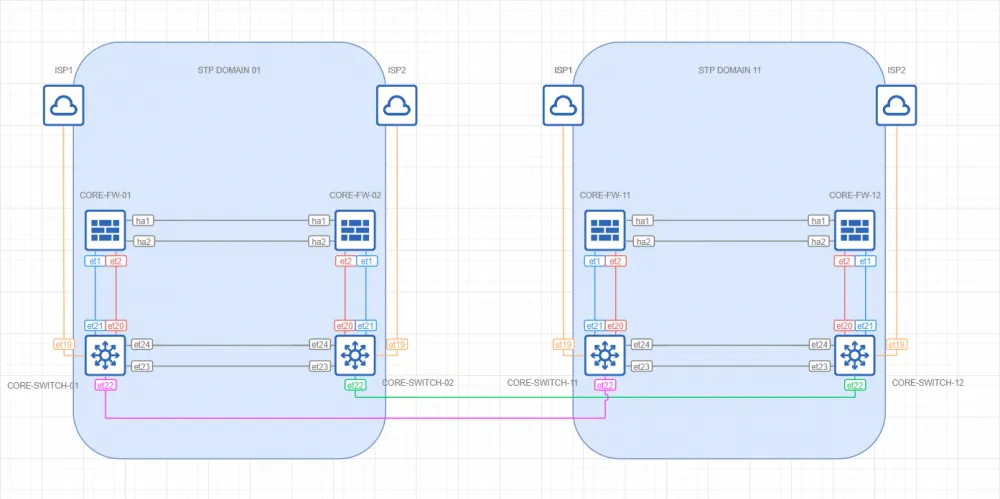Select the et20 port above CORE-SWITCH-12
Image resolution: width=1000 pixels, height=499 pixels.
pos(845,325)
